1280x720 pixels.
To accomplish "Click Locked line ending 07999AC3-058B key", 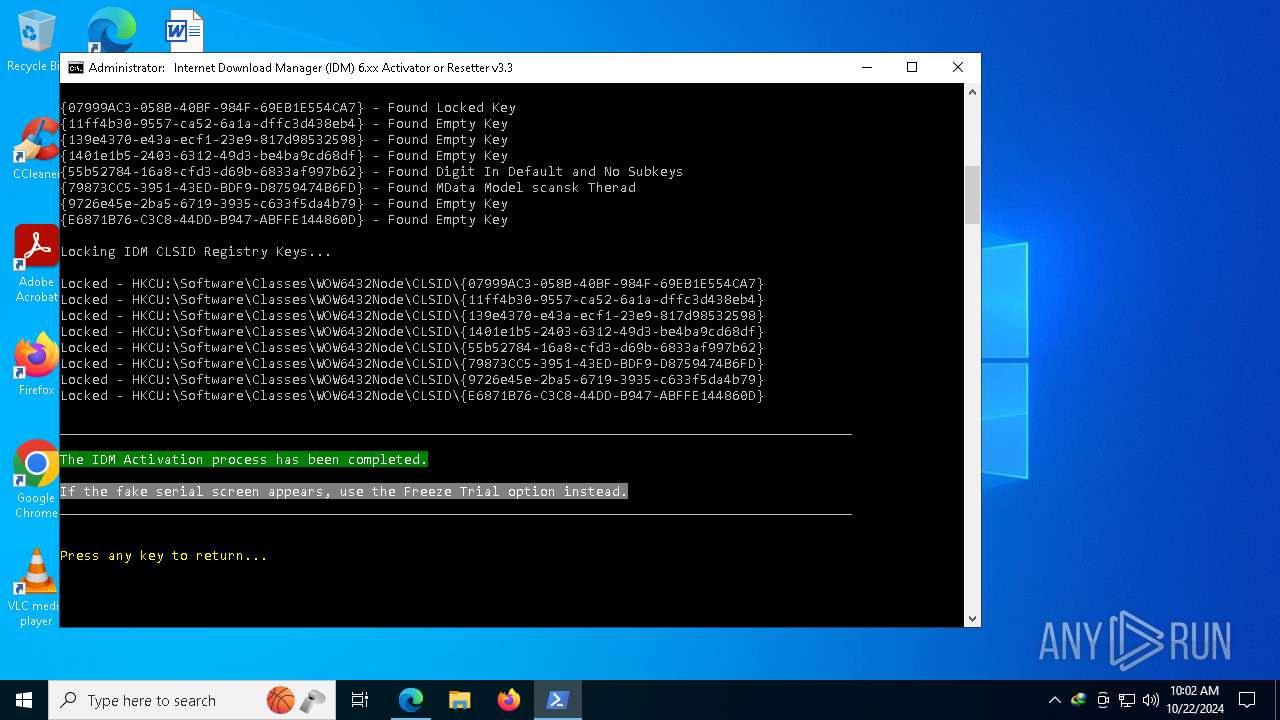I will point(412,284).
